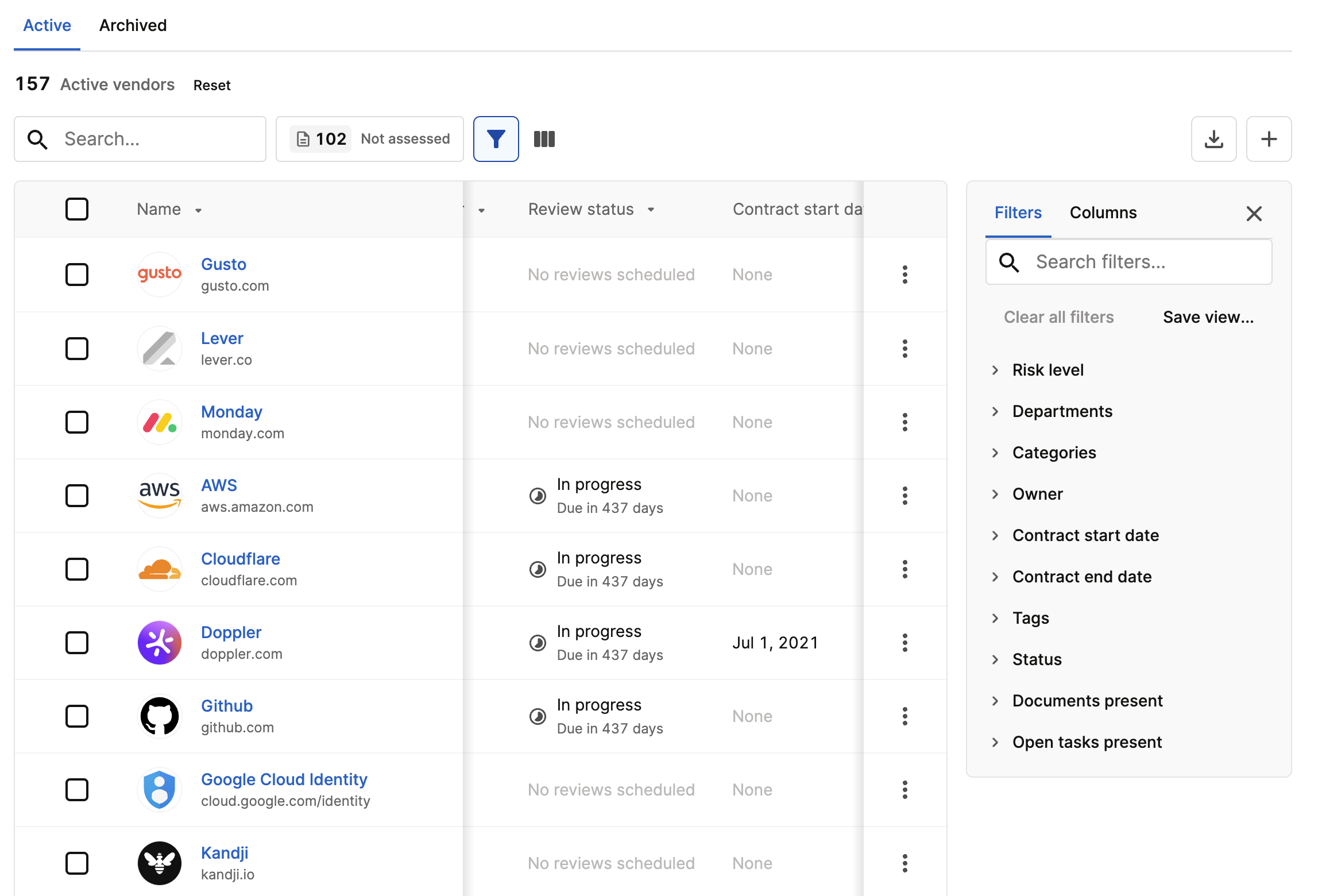1322x896 pixels.
Task: Switch to the Active tab
Action: click(x=47, y=25)
